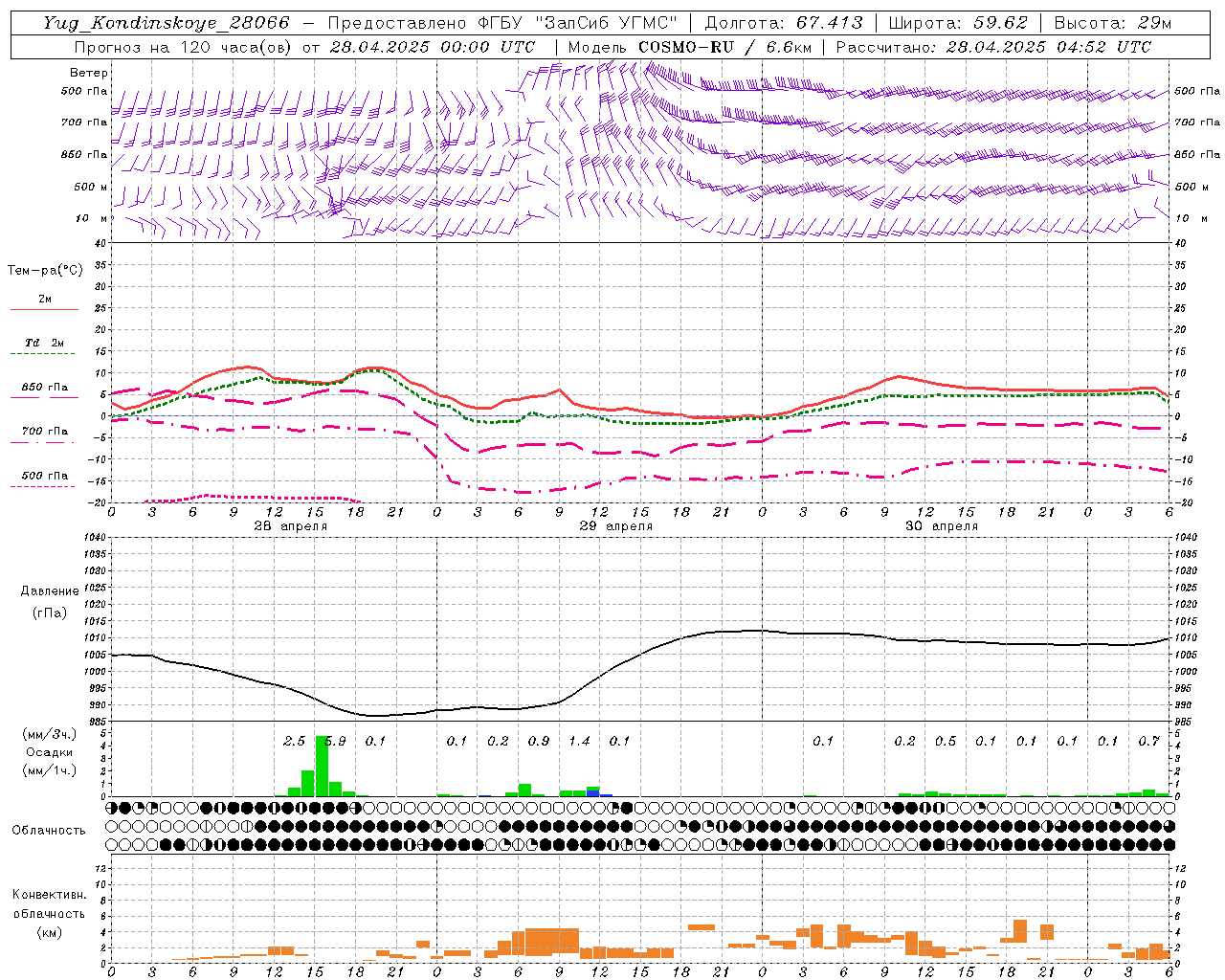Viewport: 1225px width, 980px height.
Task: Click the '0.9' precipitation amount value
Action: pos(539,742)
